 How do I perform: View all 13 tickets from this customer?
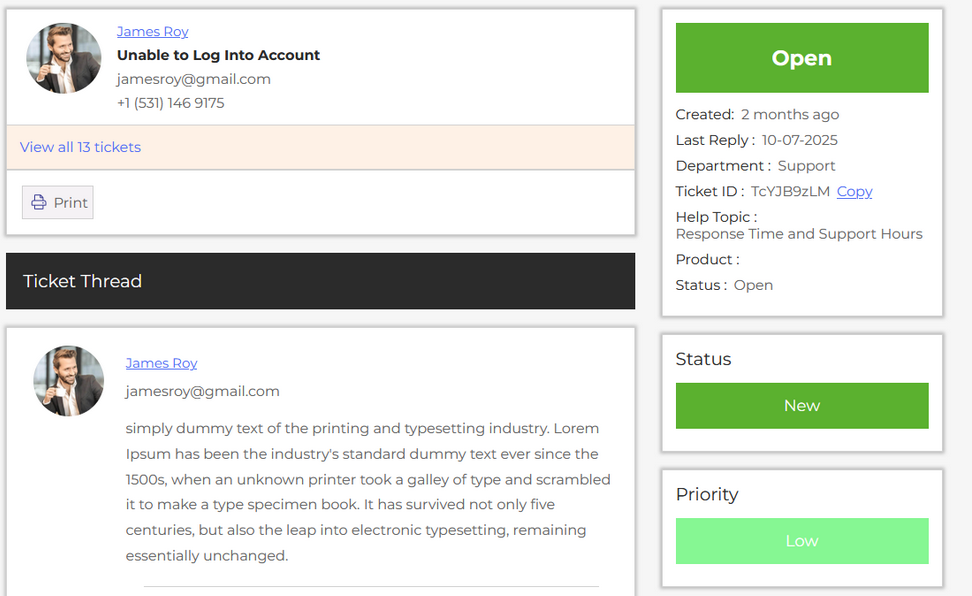tap(80, 147)
